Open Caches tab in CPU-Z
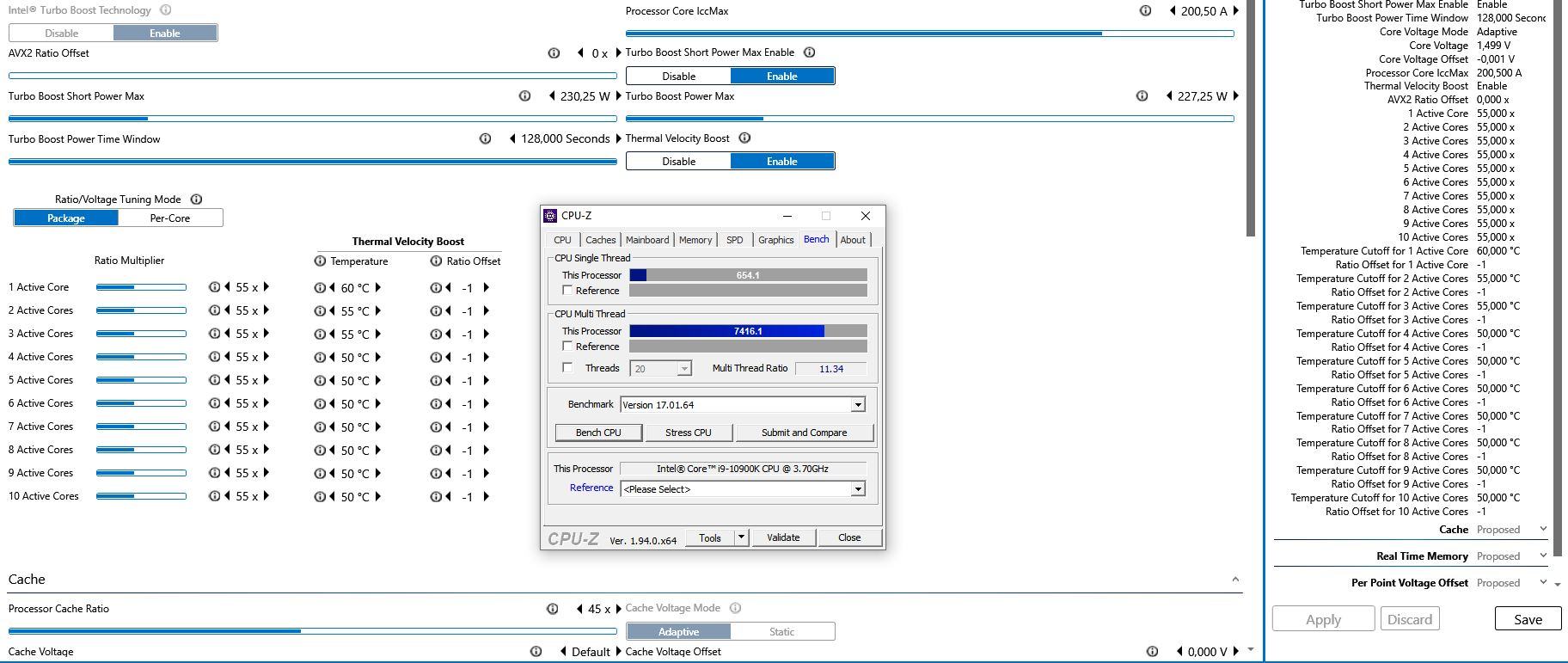 click(x=600, y=240)
